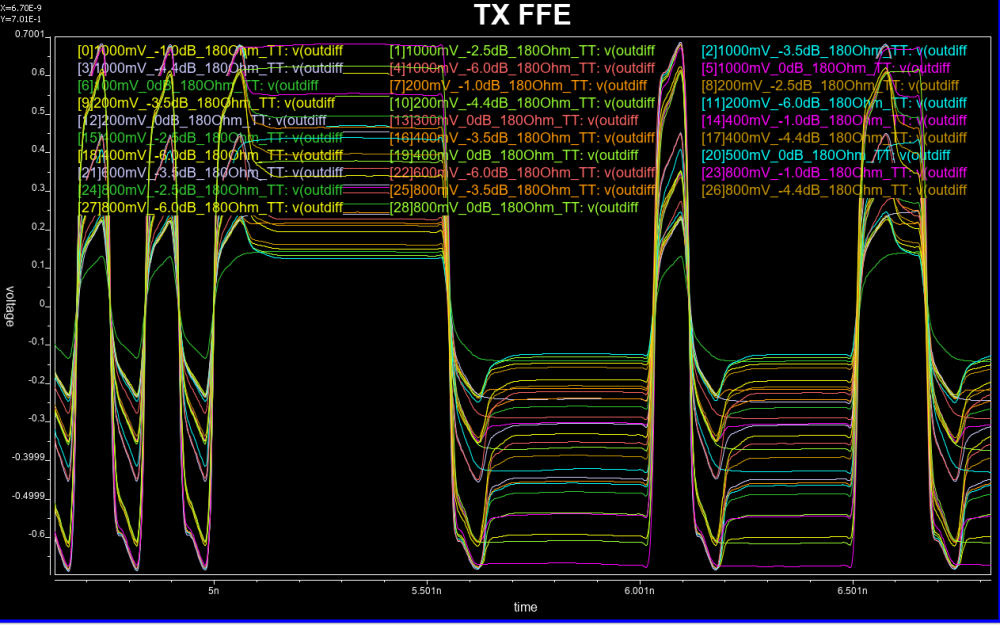Click the TX FFE plot title

click(x=525, y=17)
